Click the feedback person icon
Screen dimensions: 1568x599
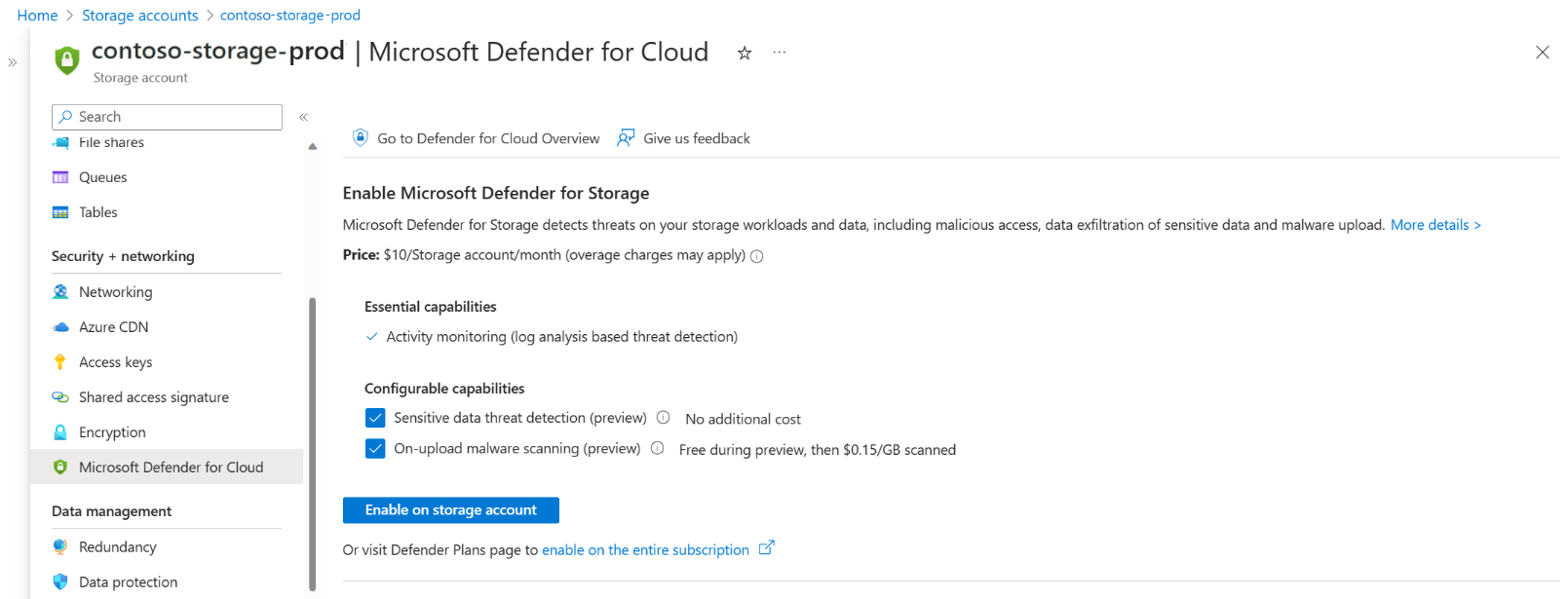[x=626, y=138]
